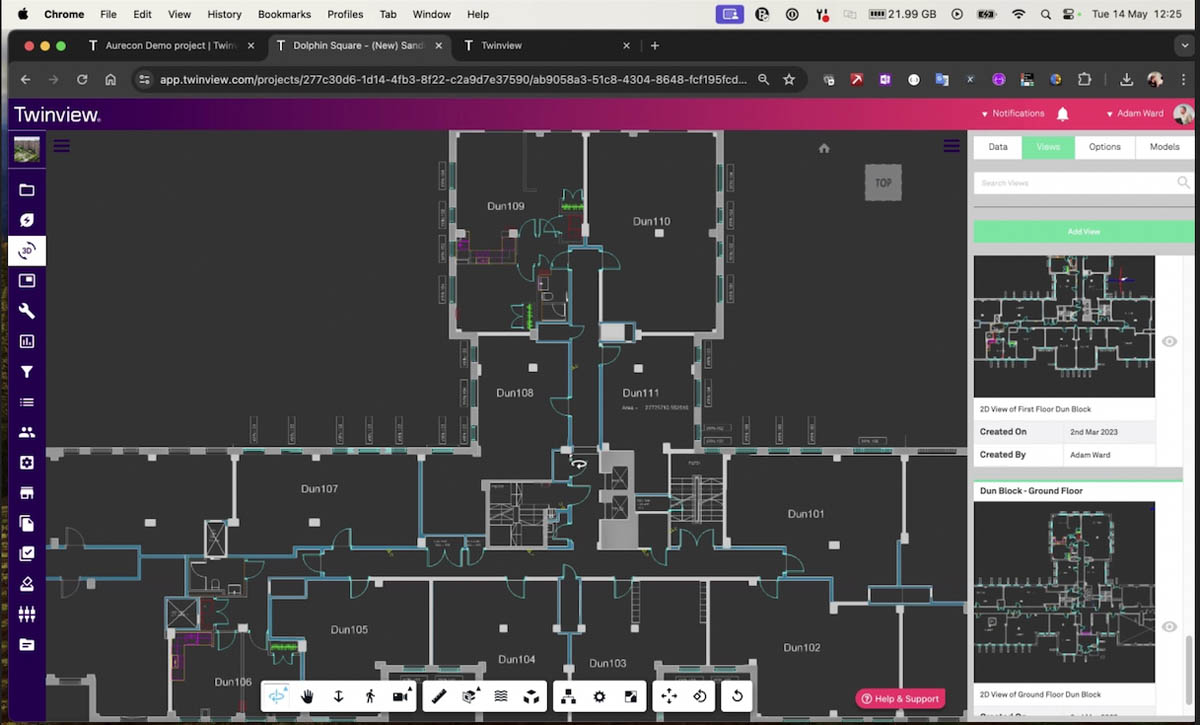
Task: Click the model explode cube icon
Action: pos(532,696)
